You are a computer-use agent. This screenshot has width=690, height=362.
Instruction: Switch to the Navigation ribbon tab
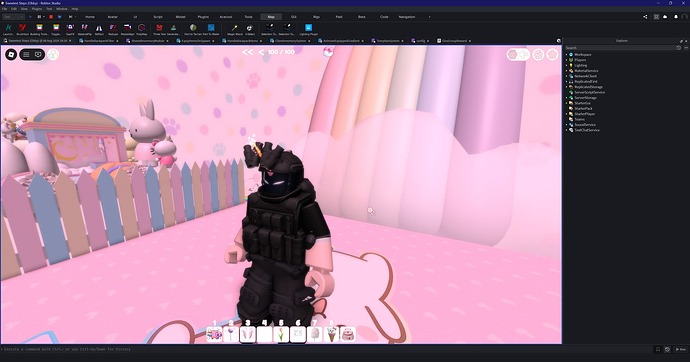click(x=407, y=17)
